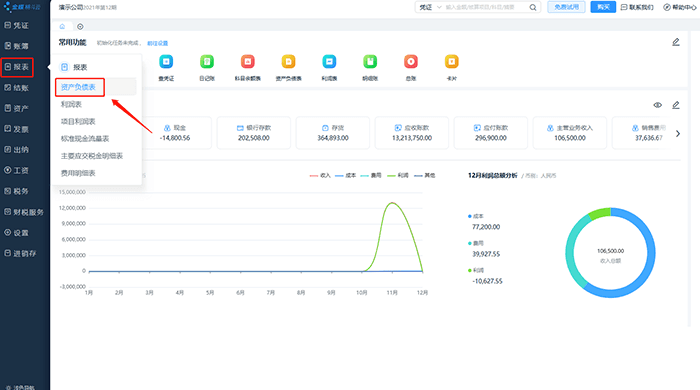Choose 资产负债表 in the 报表 submenu
The image size is (700, 390).
tap(78, 87)
